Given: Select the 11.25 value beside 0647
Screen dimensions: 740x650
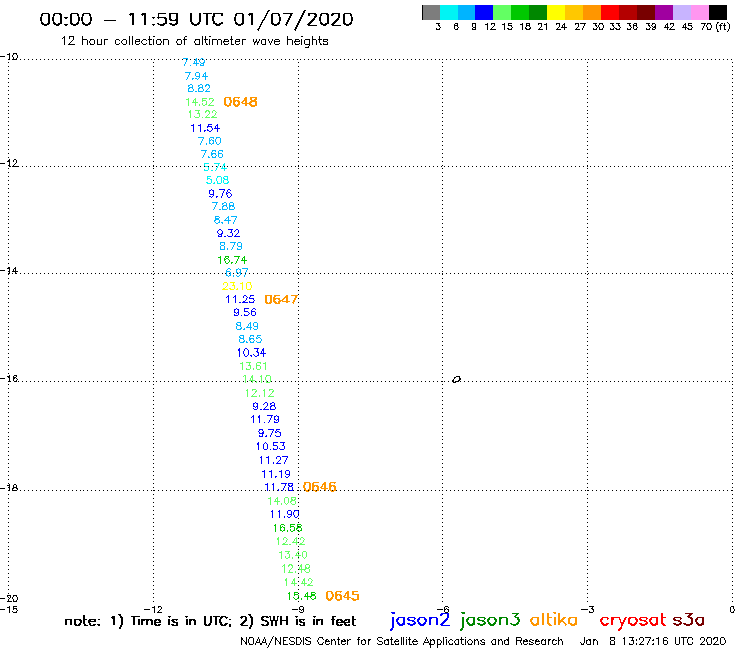Looking at the screenshot, I should (240, 299).
